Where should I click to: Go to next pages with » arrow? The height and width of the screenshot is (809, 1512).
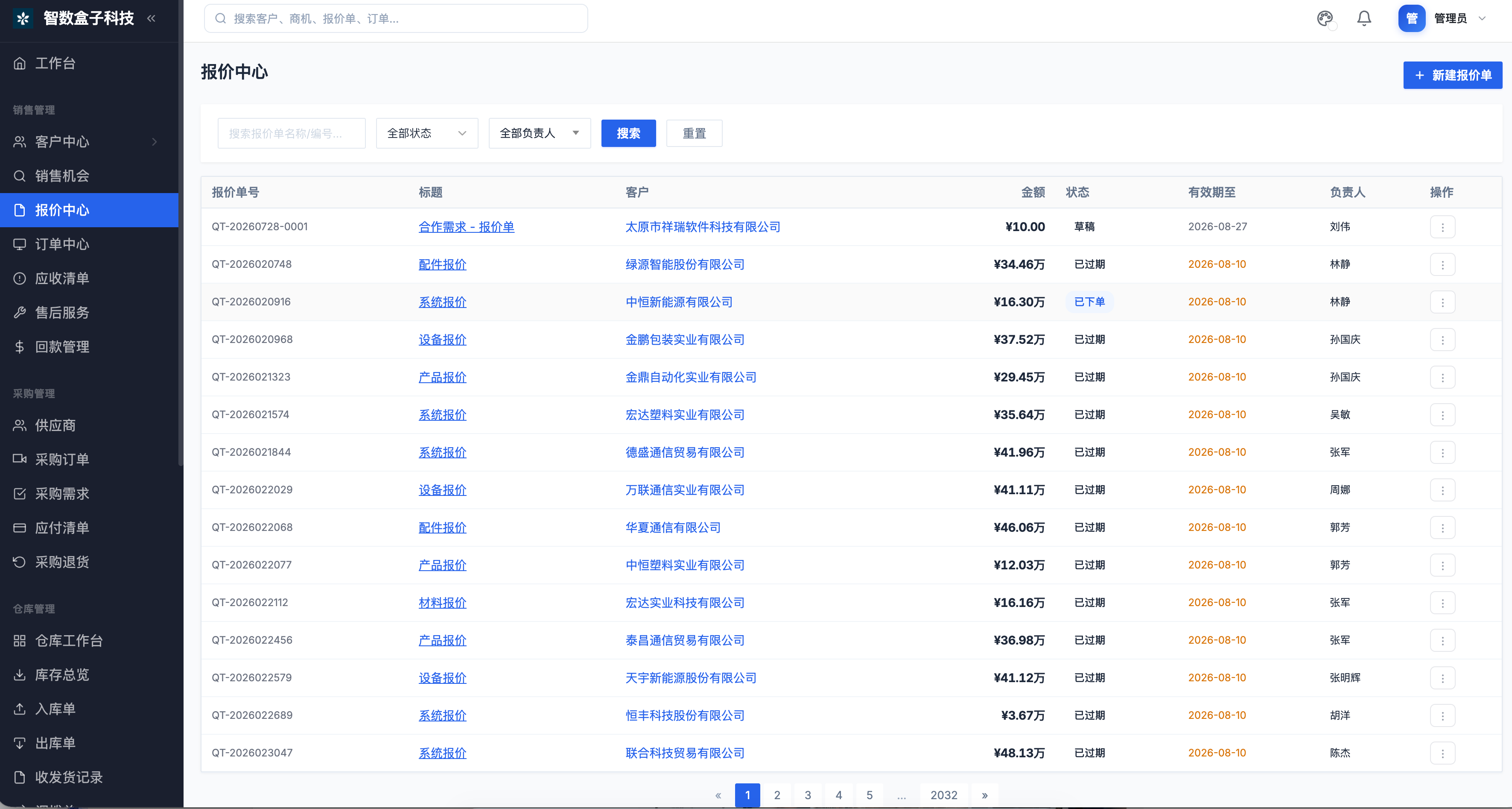985,795
